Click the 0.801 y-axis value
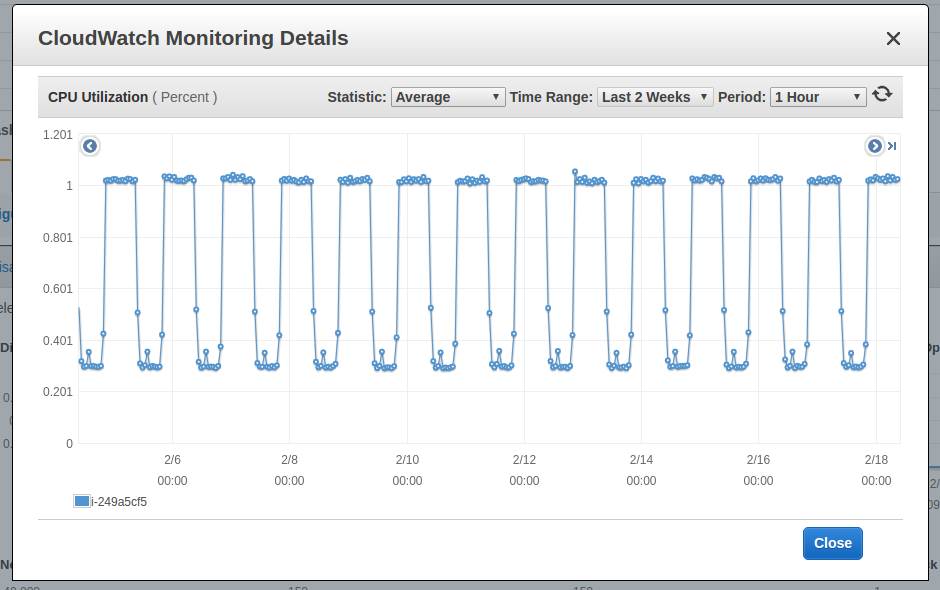940x590 pixels. 58,238
